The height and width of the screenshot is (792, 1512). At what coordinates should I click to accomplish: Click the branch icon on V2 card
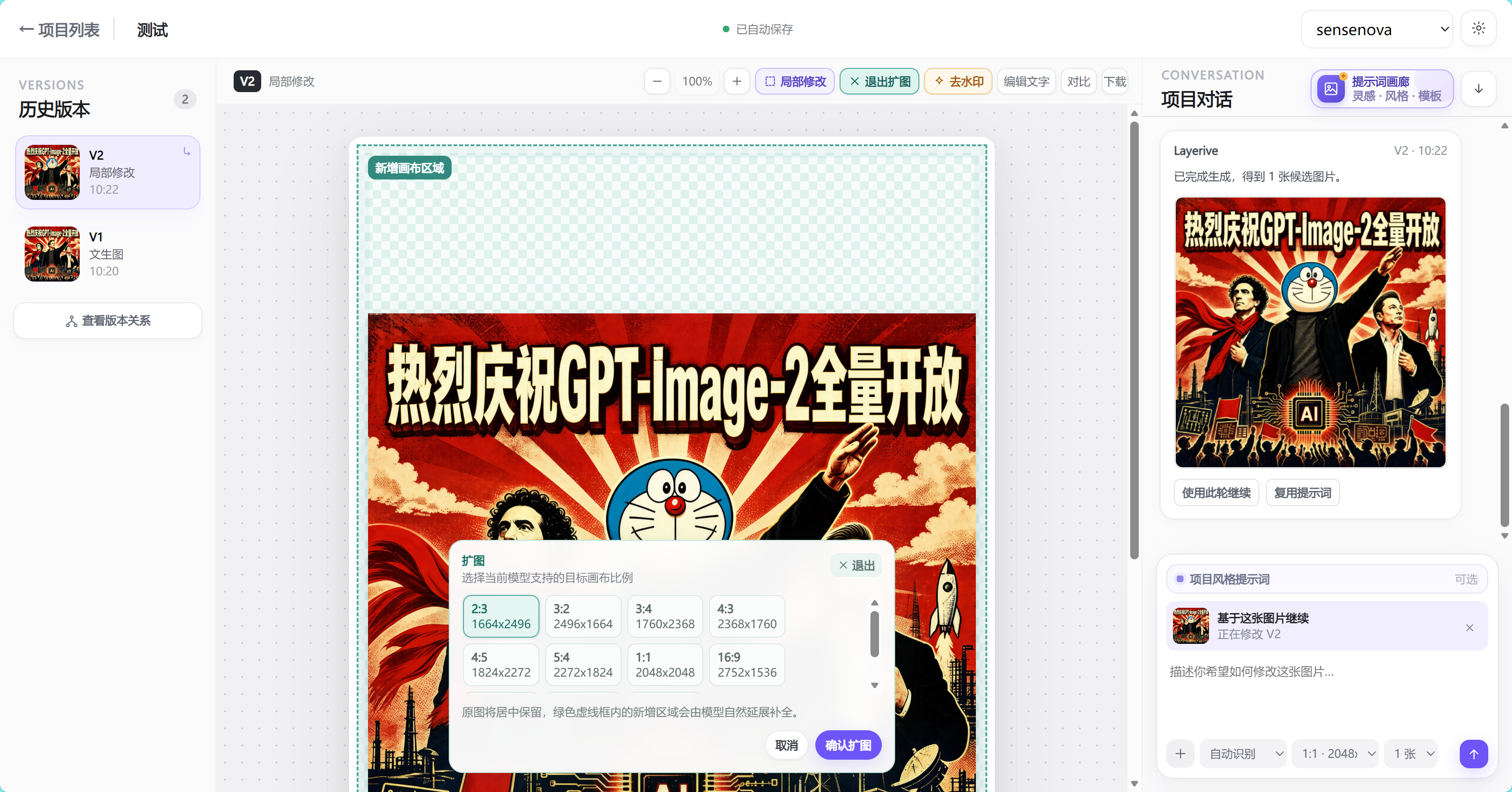point(187,151)
